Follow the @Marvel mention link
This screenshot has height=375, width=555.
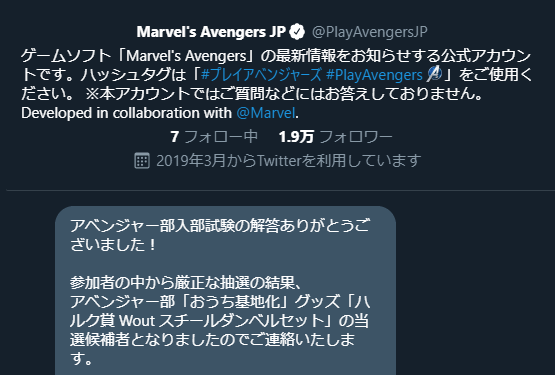[x=266, y=113]
